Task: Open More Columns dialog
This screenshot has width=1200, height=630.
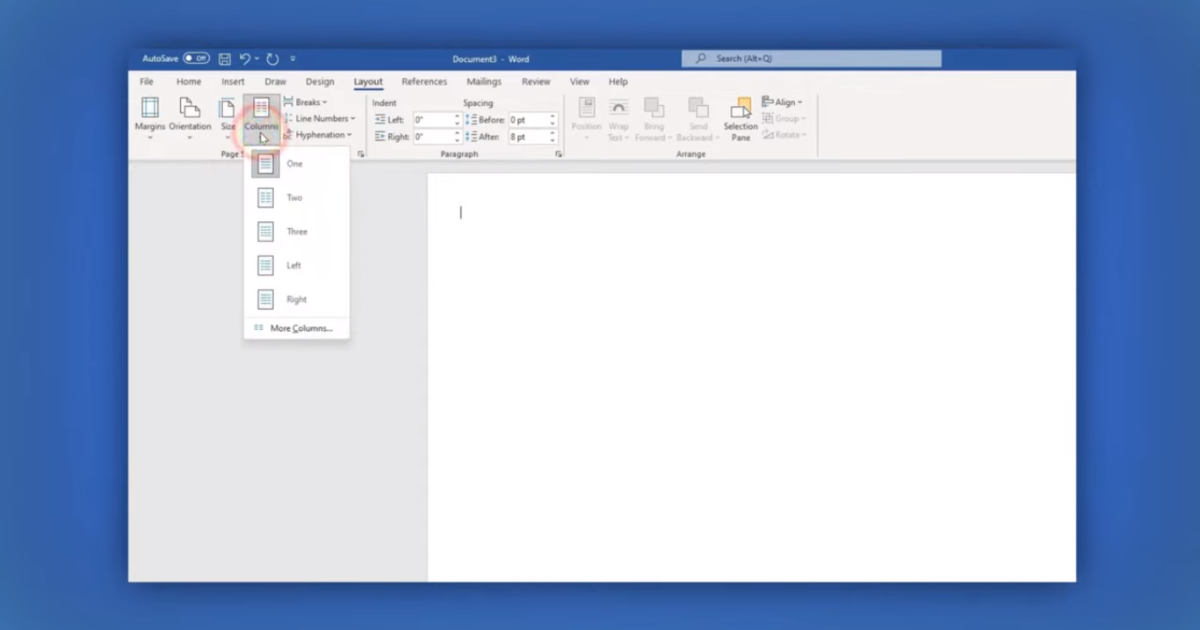Action: [297, 328]
